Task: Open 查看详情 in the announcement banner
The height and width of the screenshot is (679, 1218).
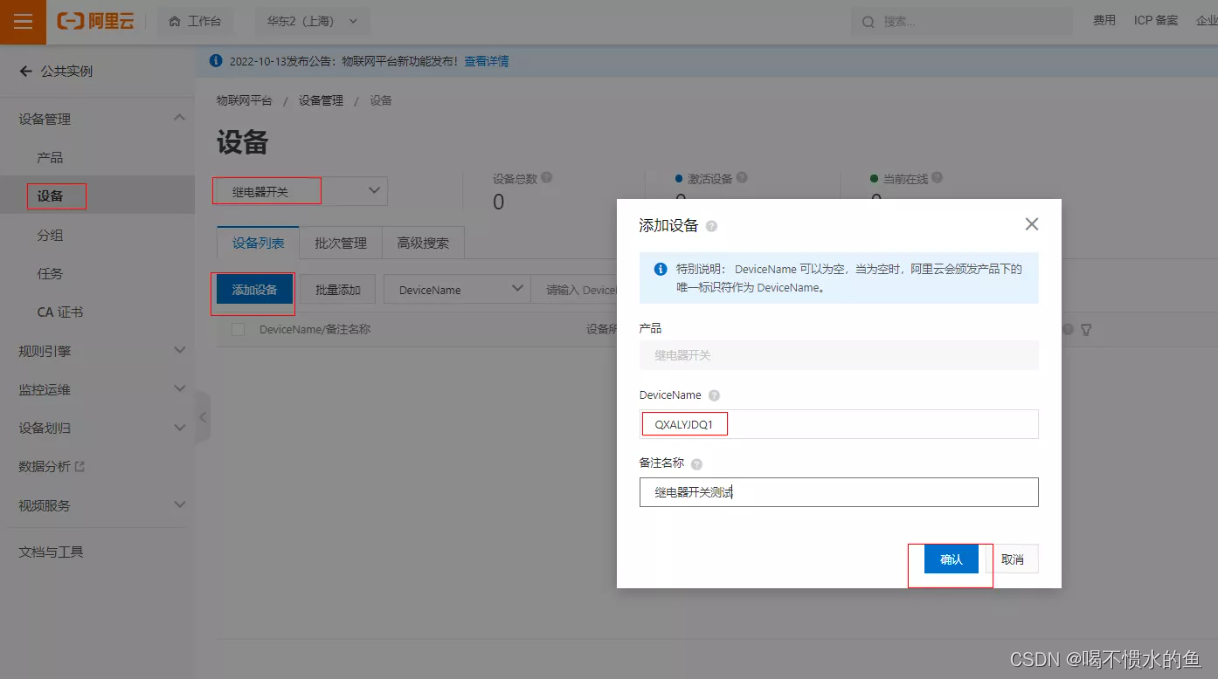Action: (x=485, y=62)
